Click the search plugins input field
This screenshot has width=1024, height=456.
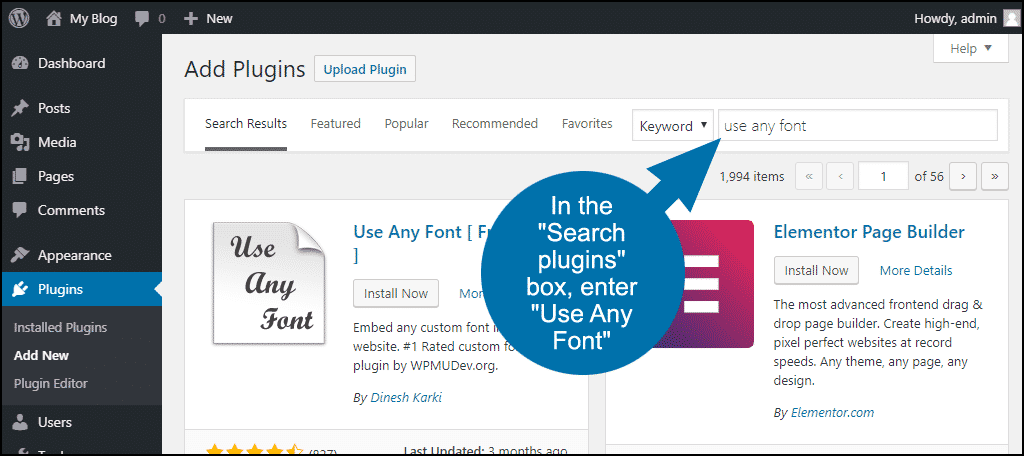point(858,125)
